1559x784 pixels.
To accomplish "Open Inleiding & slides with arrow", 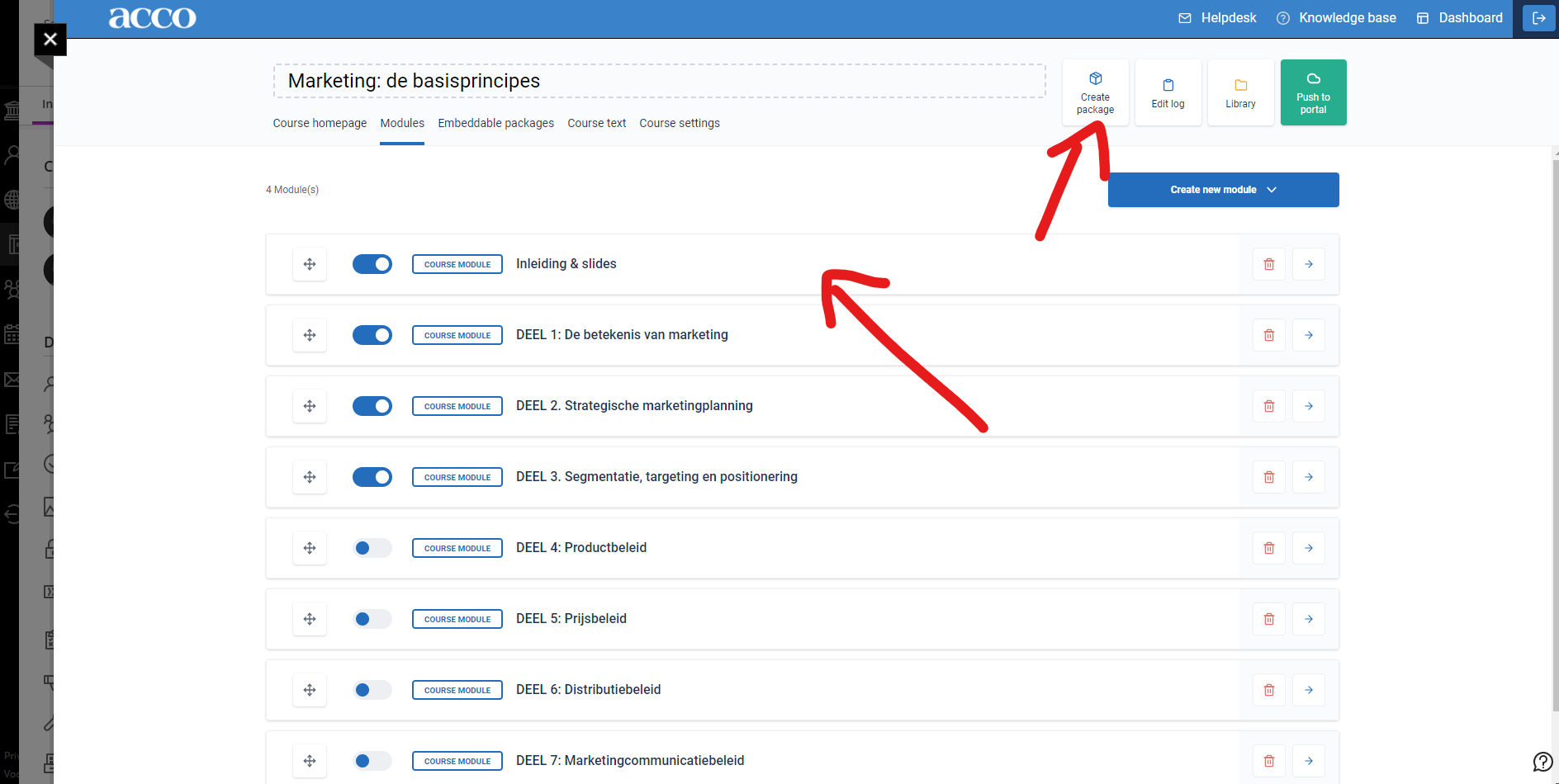I will point(1309,264).
